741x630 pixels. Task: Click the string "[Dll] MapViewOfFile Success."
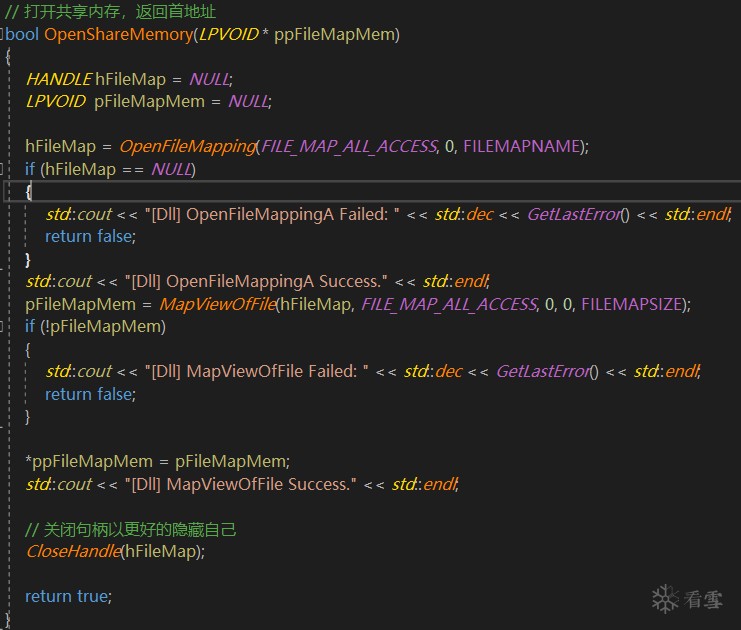point(241,484)
